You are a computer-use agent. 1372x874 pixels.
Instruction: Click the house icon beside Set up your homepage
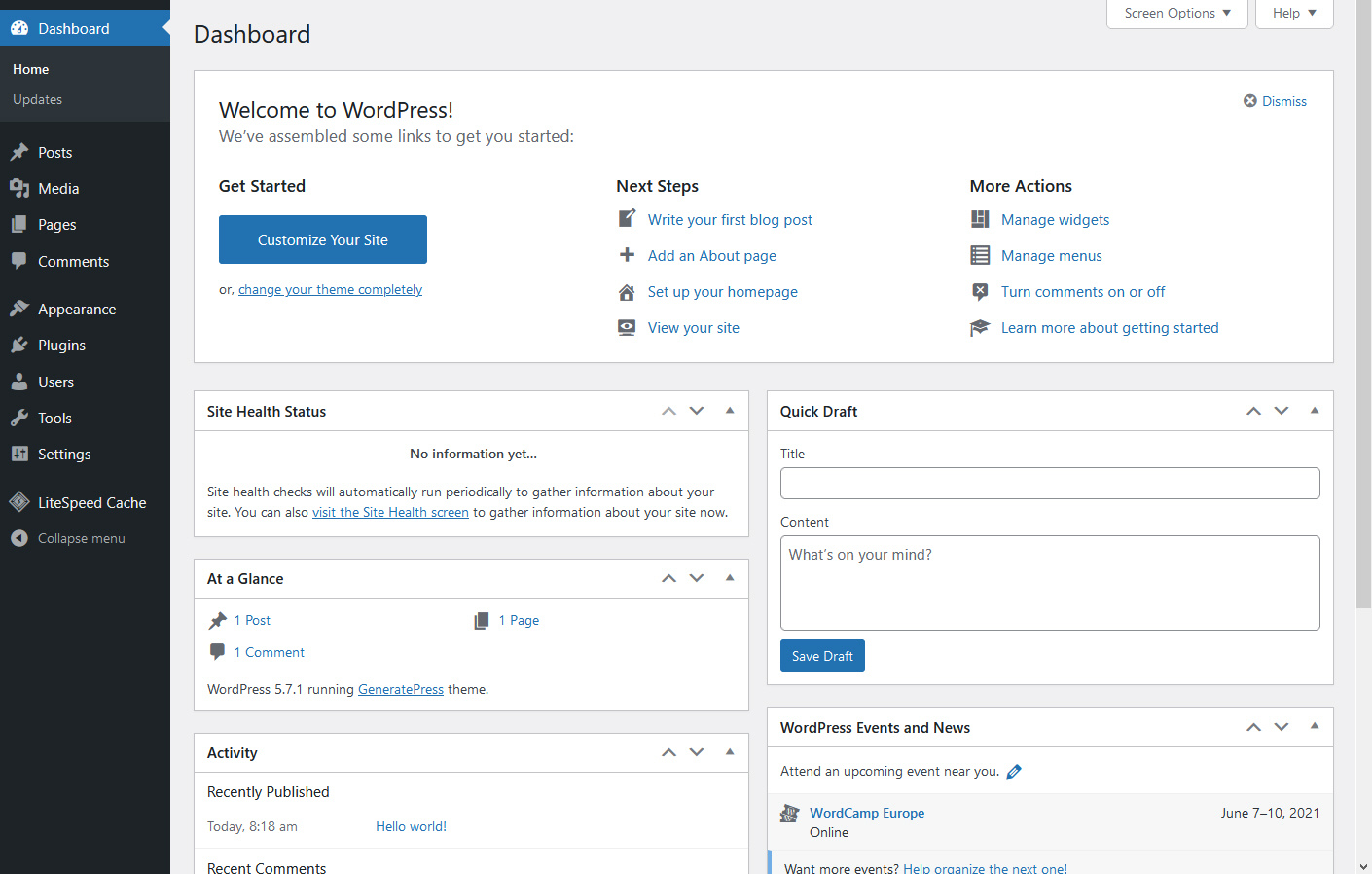pyautogui.click(x=628, y=292)
